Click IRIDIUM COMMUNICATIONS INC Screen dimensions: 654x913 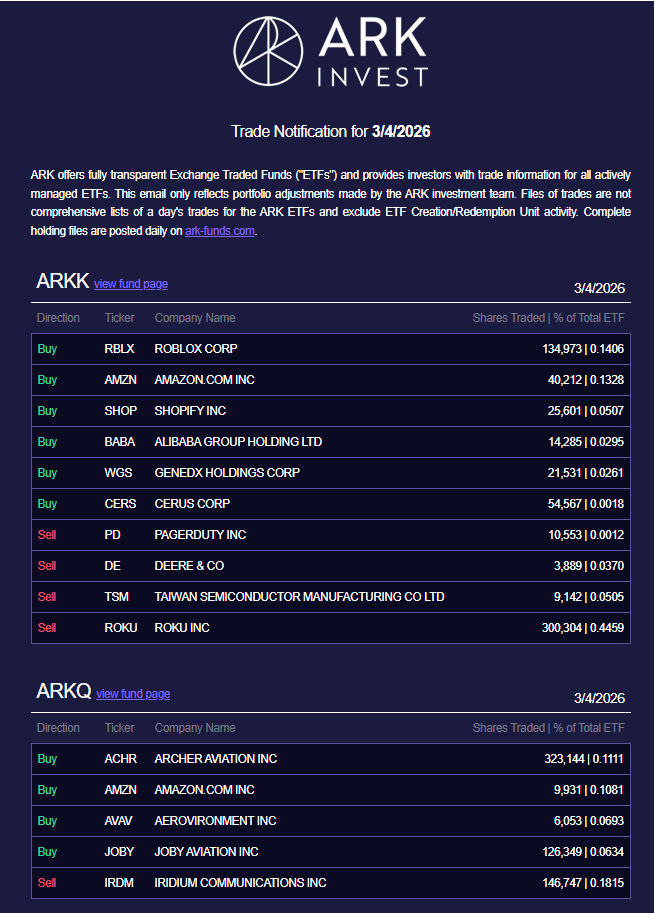pos(241,883)
